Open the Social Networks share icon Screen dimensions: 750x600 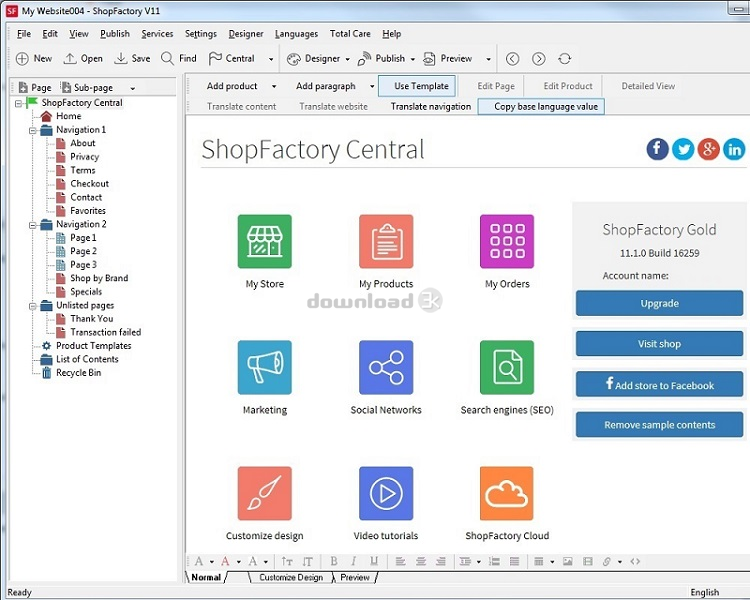click(386, 367)
